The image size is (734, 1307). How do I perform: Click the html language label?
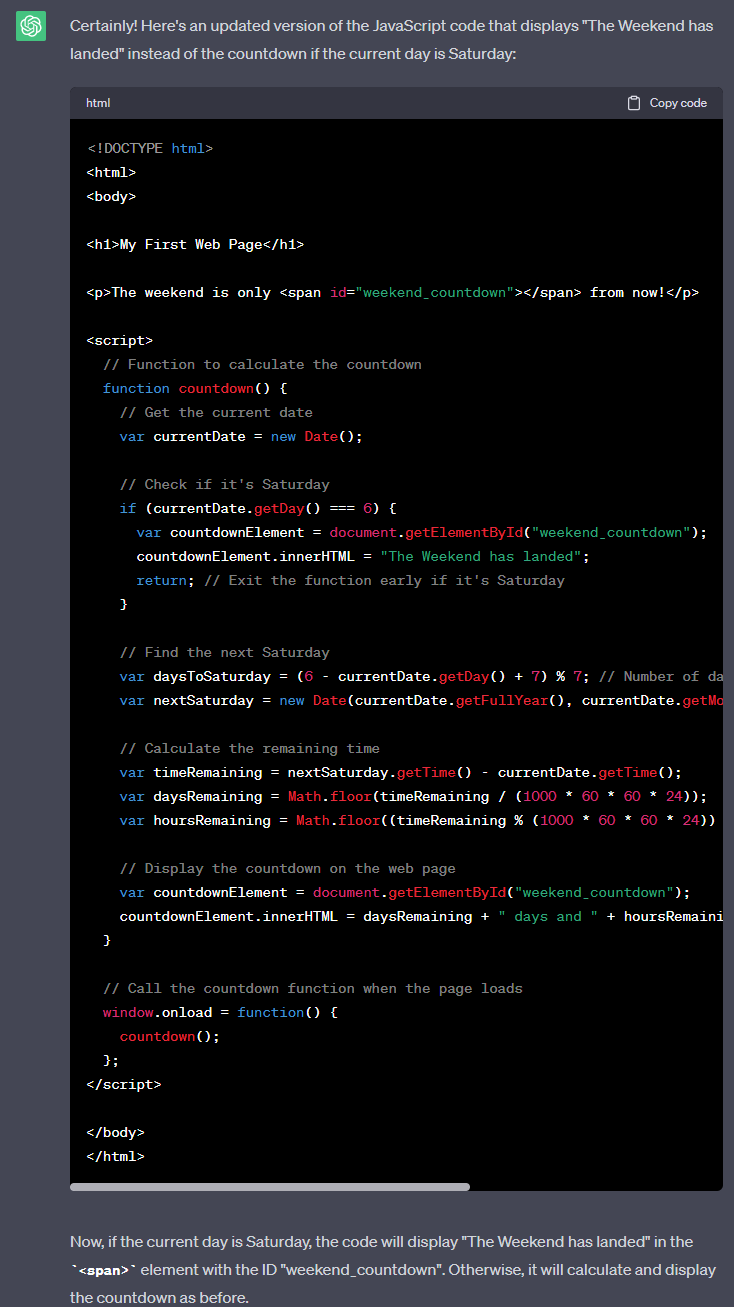98,103
